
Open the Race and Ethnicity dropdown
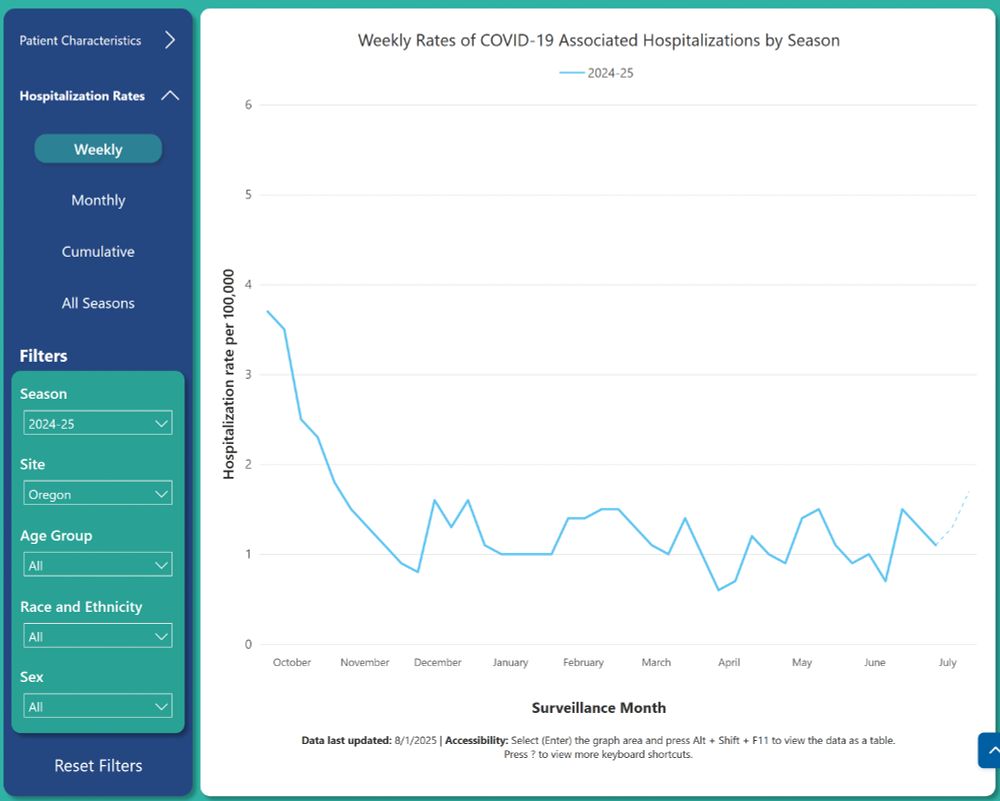(98, 636)
